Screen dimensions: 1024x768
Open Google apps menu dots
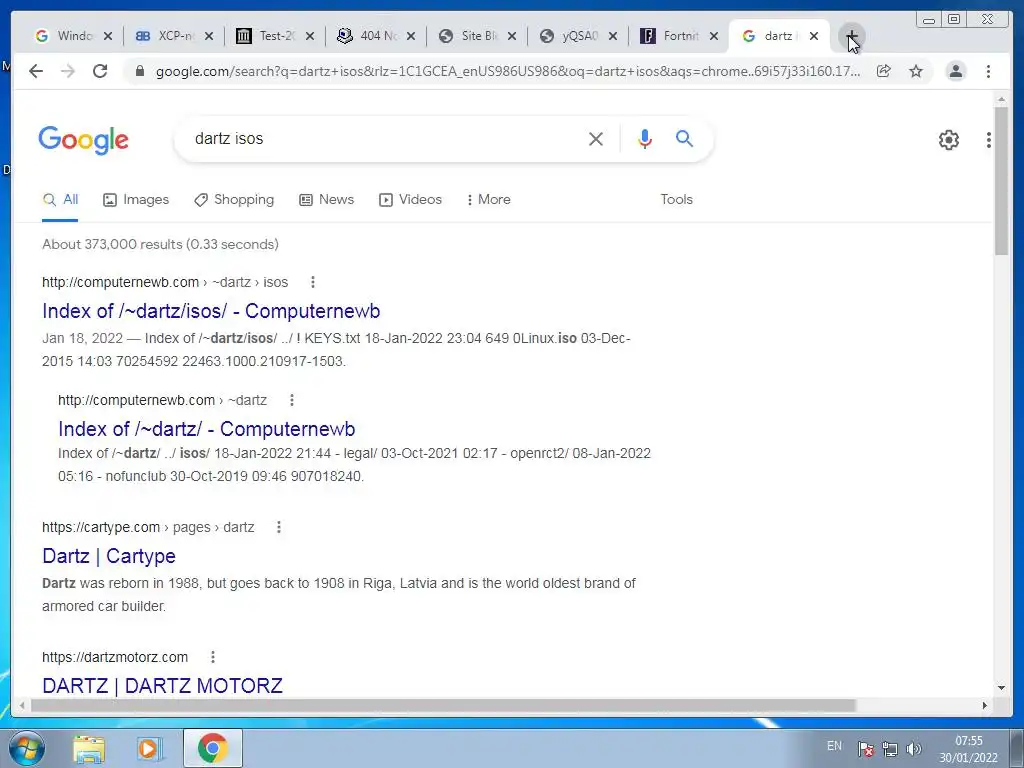pos(989,139)
